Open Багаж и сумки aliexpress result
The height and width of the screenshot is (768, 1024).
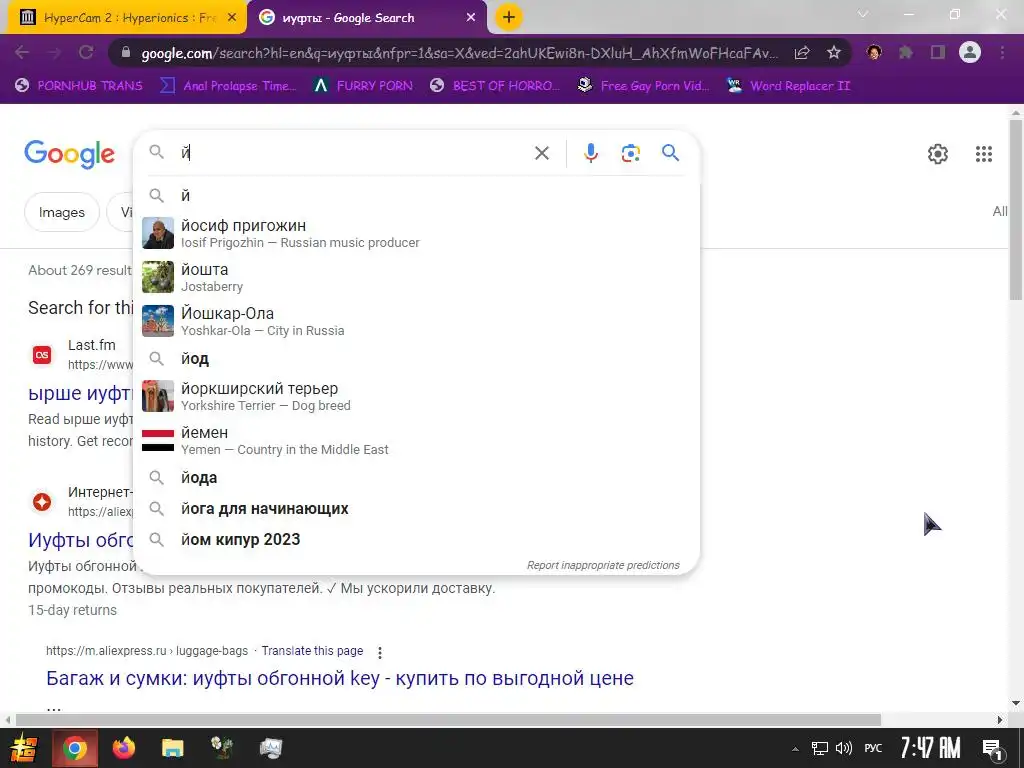(340, 678)
